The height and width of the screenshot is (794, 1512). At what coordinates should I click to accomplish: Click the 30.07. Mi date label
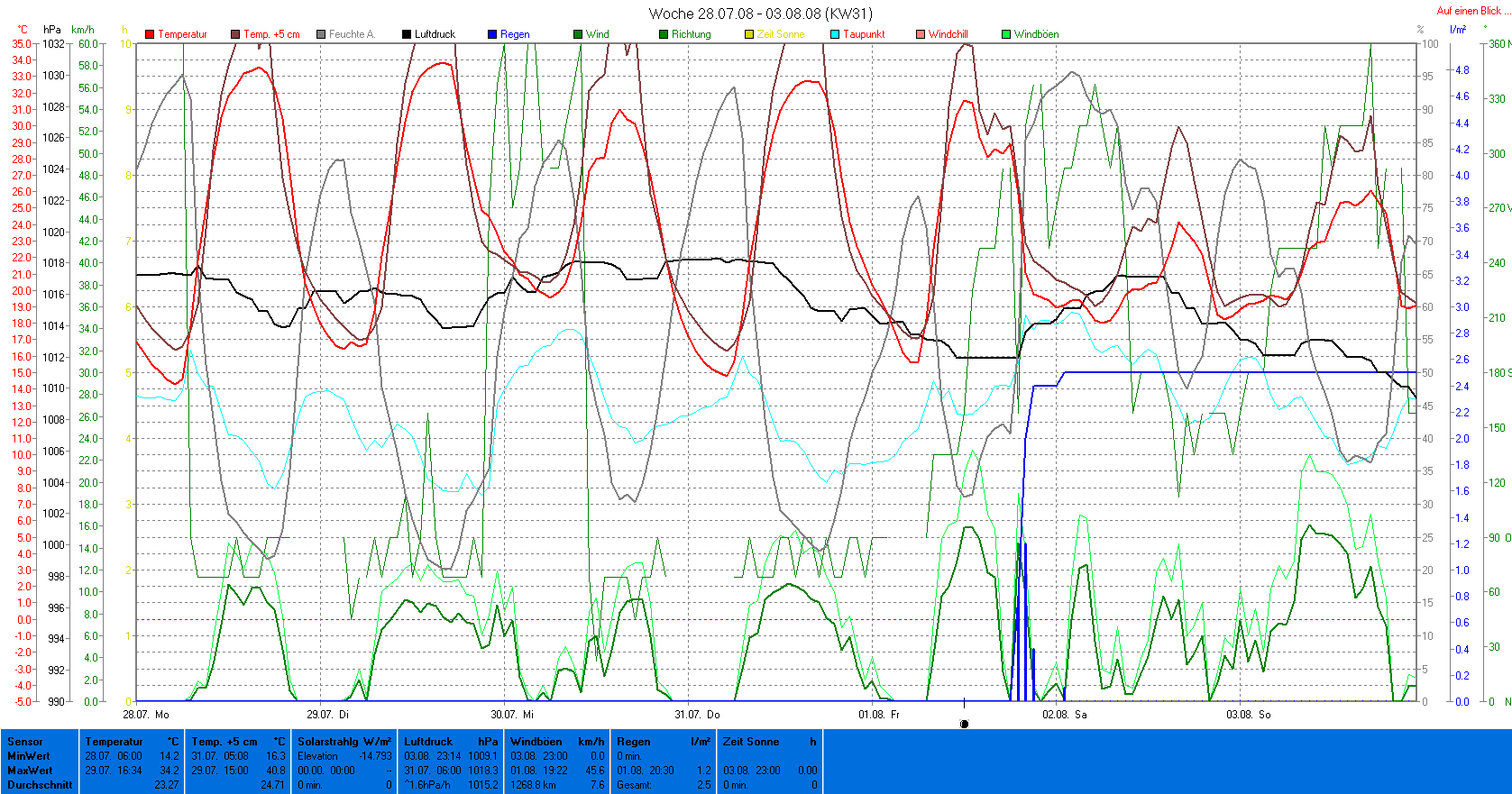pyautogui.click(x=512, y=714)
